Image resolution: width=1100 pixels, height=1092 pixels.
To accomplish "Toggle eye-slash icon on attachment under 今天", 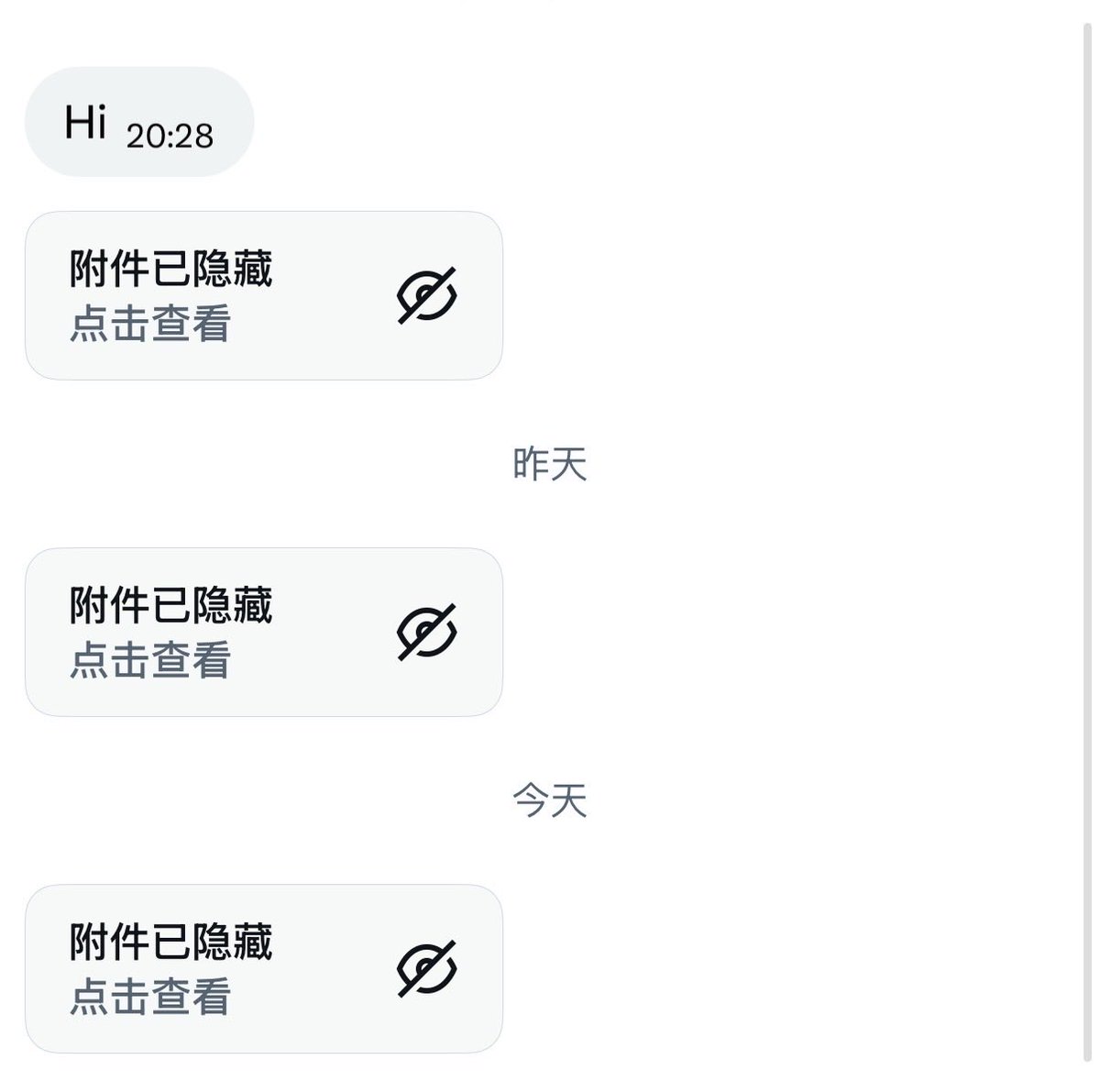I will [427, 968].
